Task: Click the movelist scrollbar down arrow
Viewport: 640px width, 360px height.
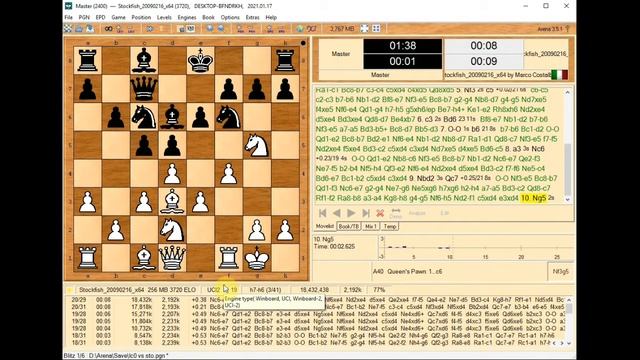Action: 567,200
